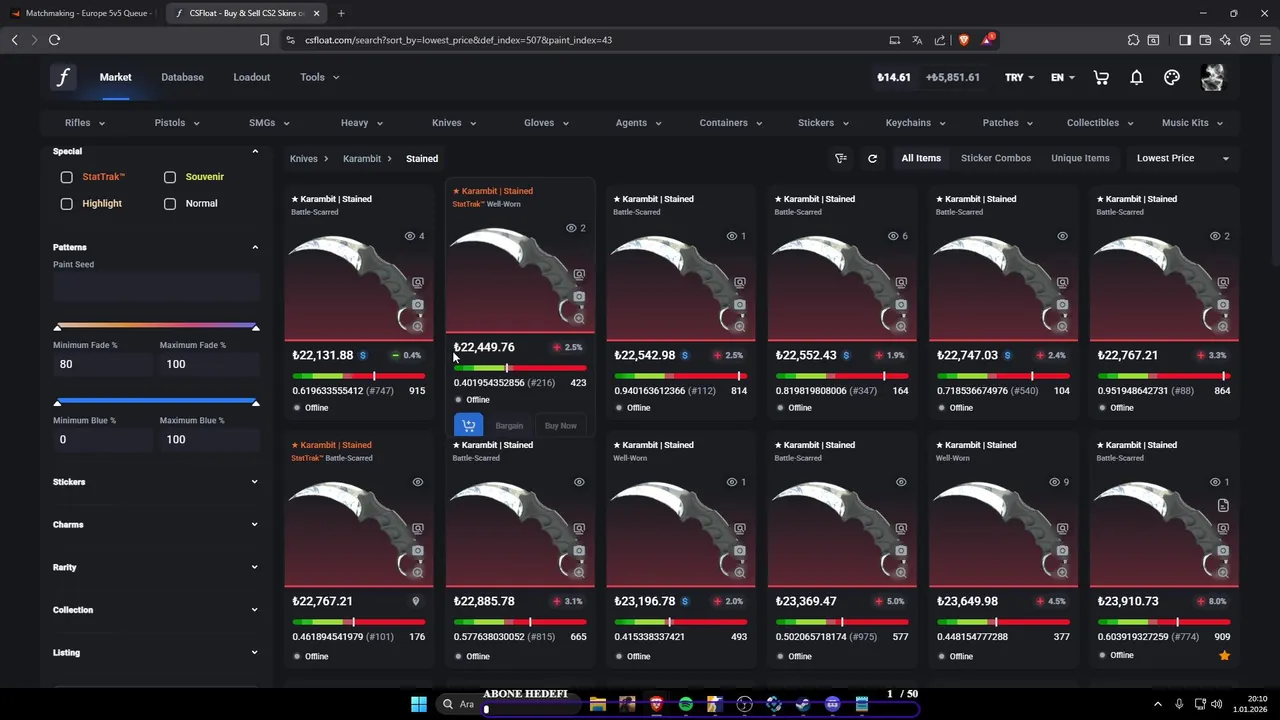Enable the StatTrak checkbox
This screenshot has width=1280, height=720.
click(x=66, y=177)
